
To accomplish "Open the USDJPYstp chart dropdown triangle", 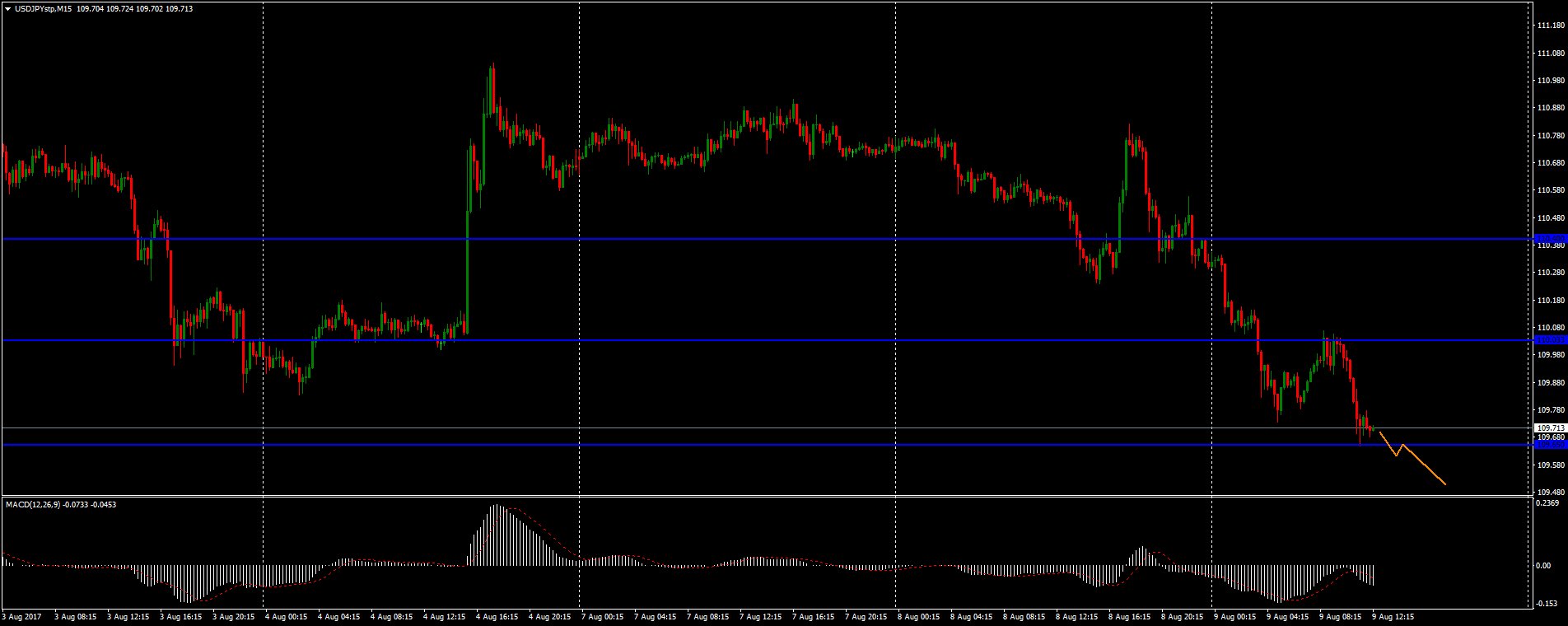I will [7, 9].
